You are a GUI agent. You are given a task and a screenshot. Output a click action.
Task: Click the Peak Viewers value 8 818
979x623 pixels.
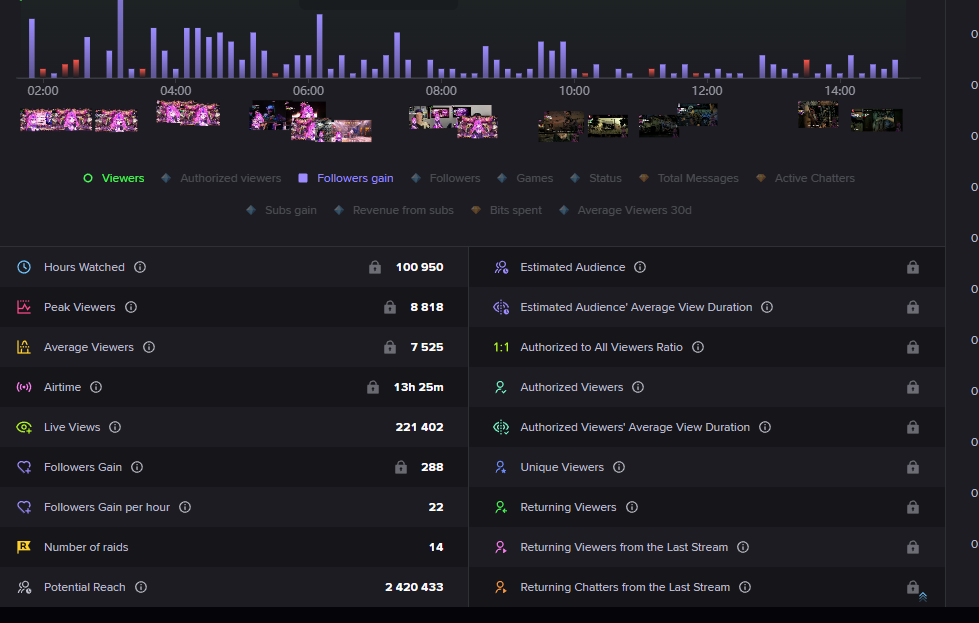point(427,307)
